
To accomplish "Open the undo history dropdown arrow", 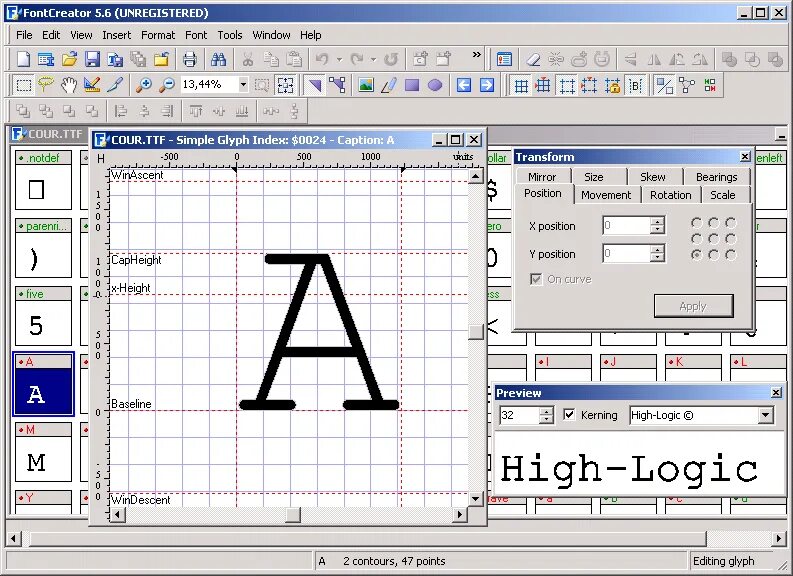I will pos(339,59).
